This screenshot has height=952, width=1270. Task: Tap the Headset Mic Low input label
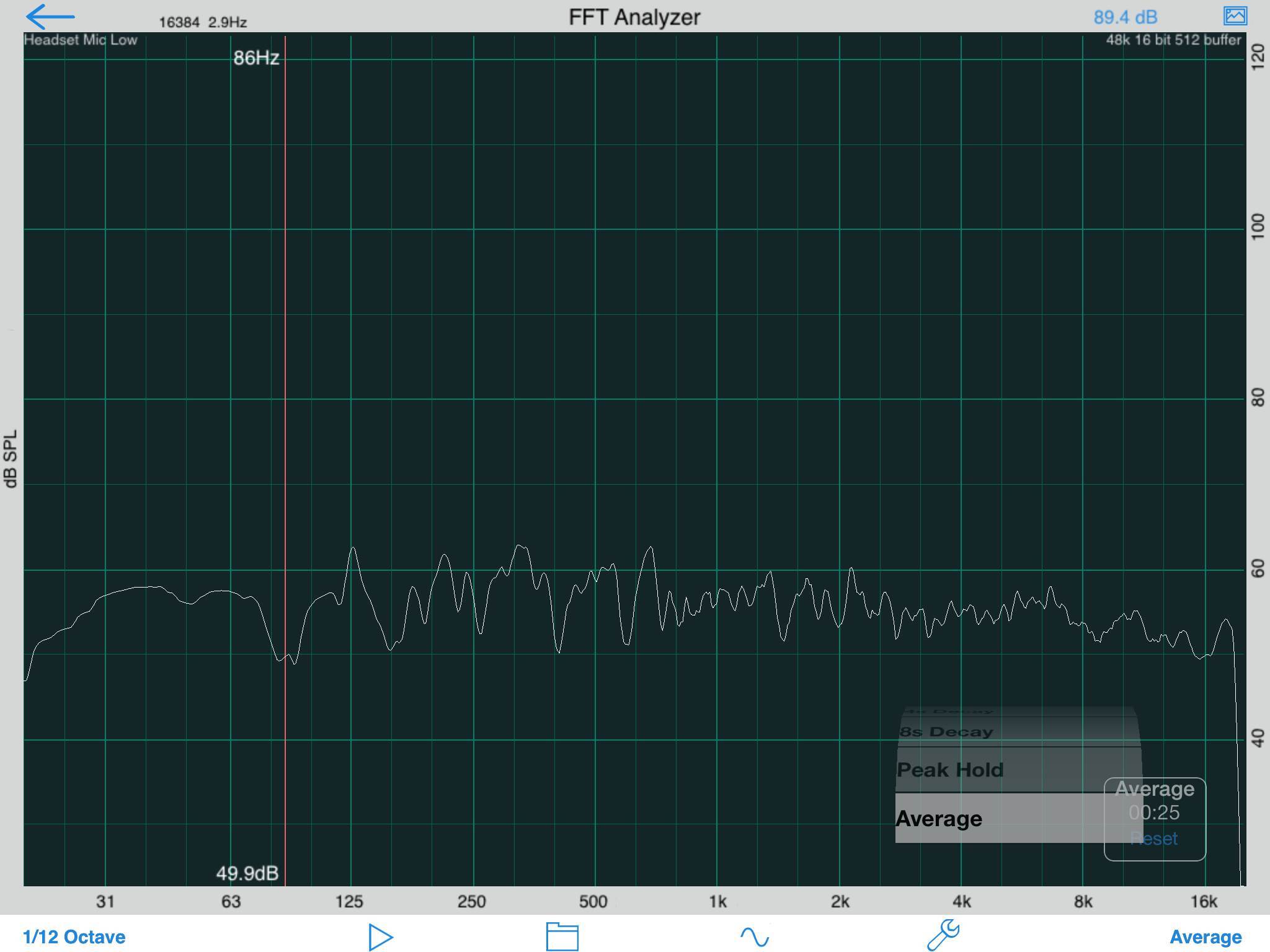click(81, 40)
